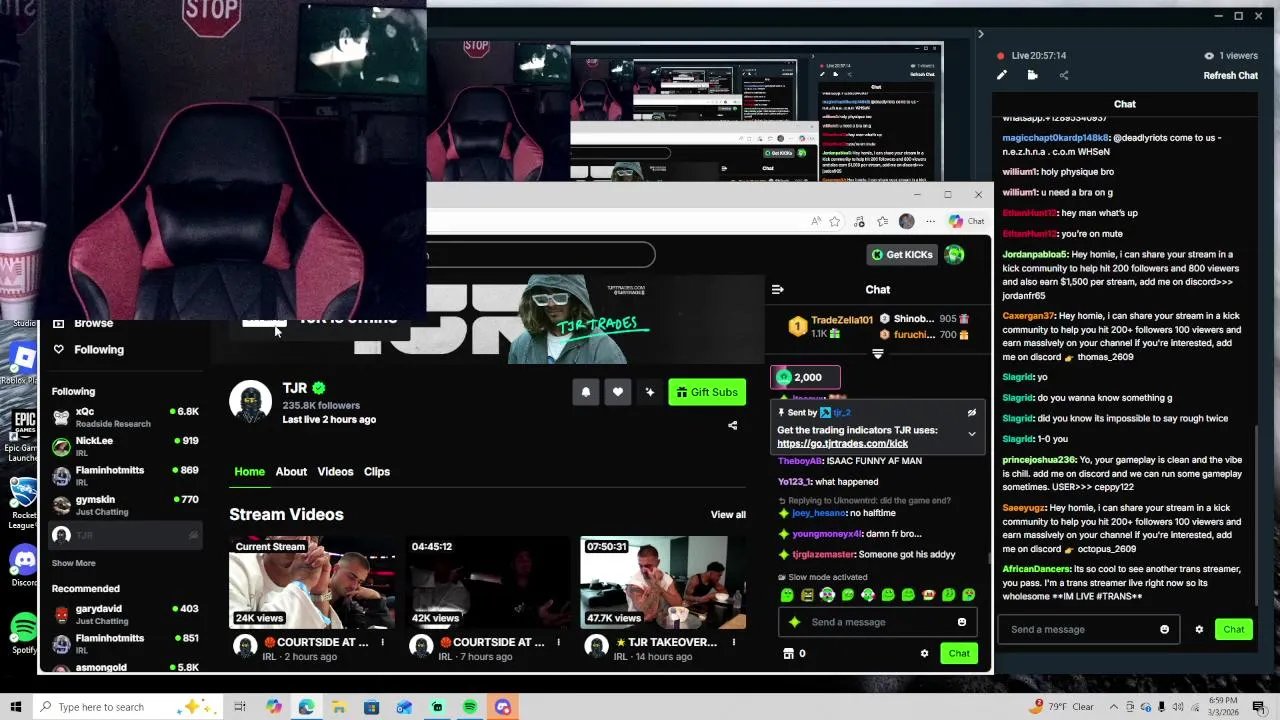
Task: Open xQc channel in Following list
Action: [125, 417]
